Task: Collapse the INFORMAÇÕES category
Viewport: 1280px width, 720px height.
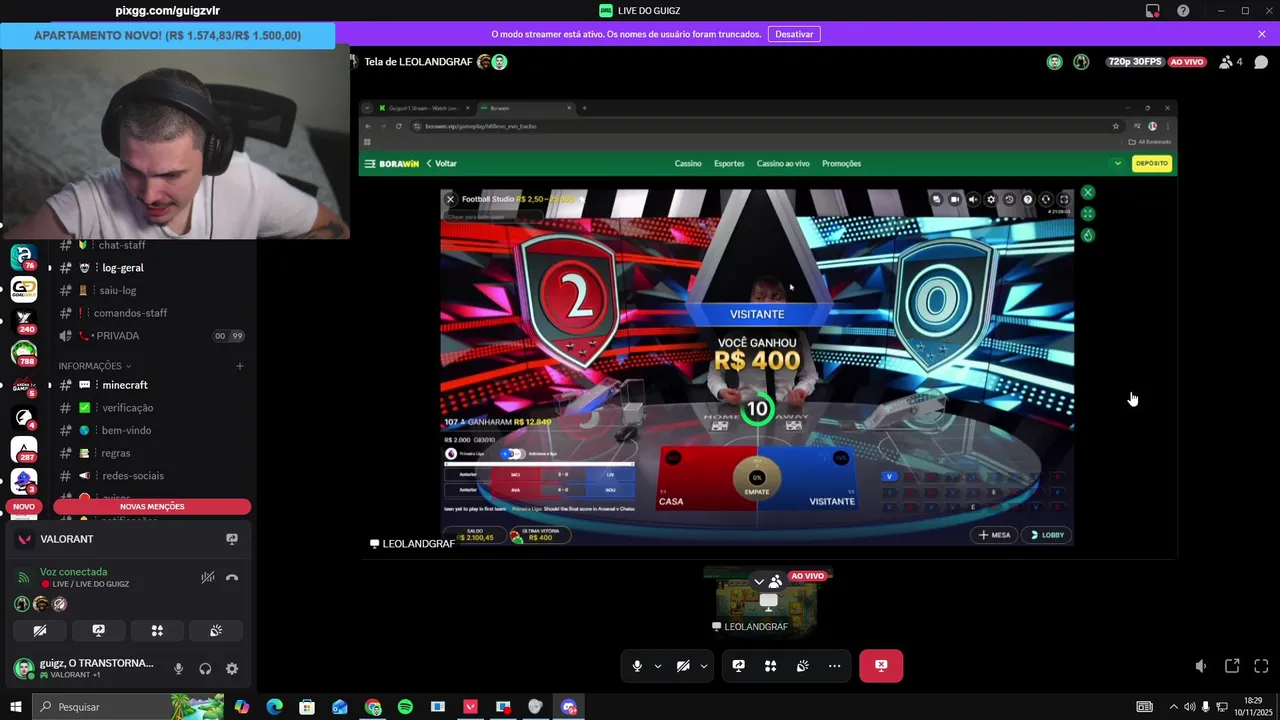Action: pyautogui.click(x=95, y=366)
